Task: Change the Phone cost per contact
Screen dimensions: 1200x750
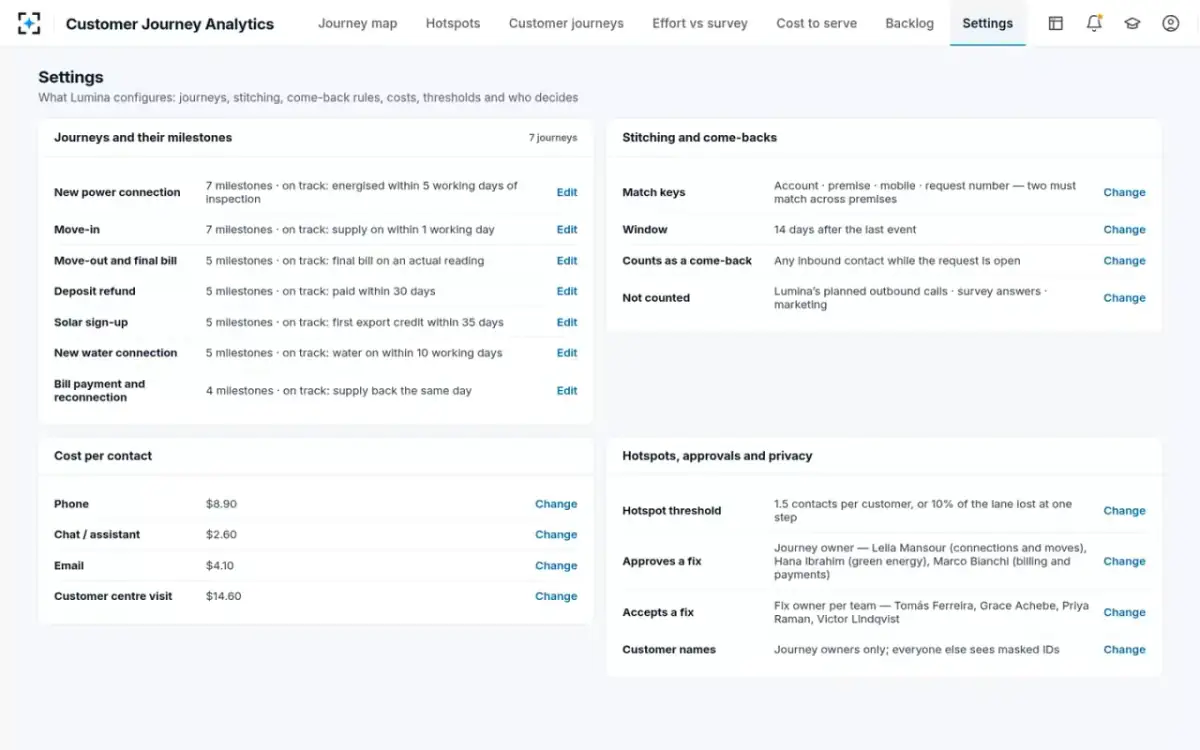Action: [x=556, y=504]
